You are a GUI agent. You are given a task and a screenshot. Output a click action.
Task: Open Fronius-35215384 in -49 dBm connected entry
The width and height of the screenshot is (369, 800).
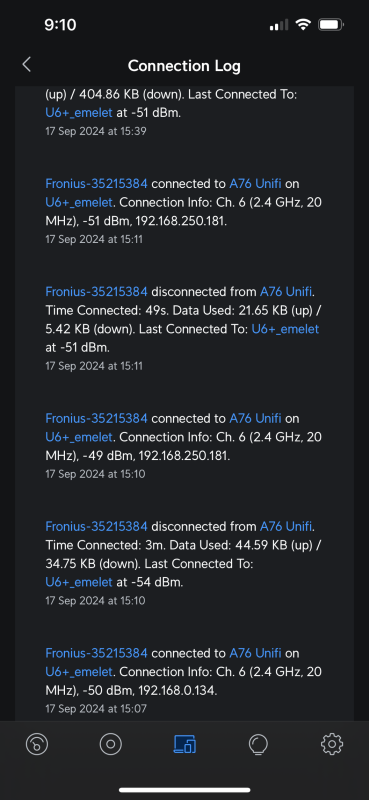click(96, 418)
